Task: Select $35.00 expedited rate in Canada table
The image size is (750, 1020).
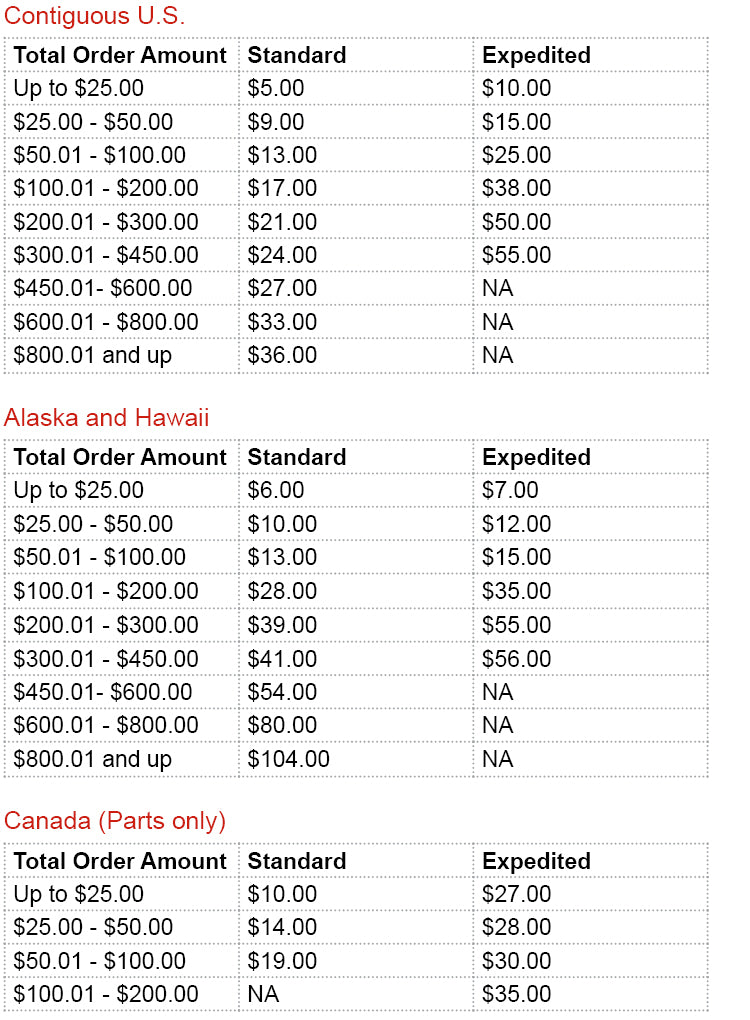Action: click(516, 994)
